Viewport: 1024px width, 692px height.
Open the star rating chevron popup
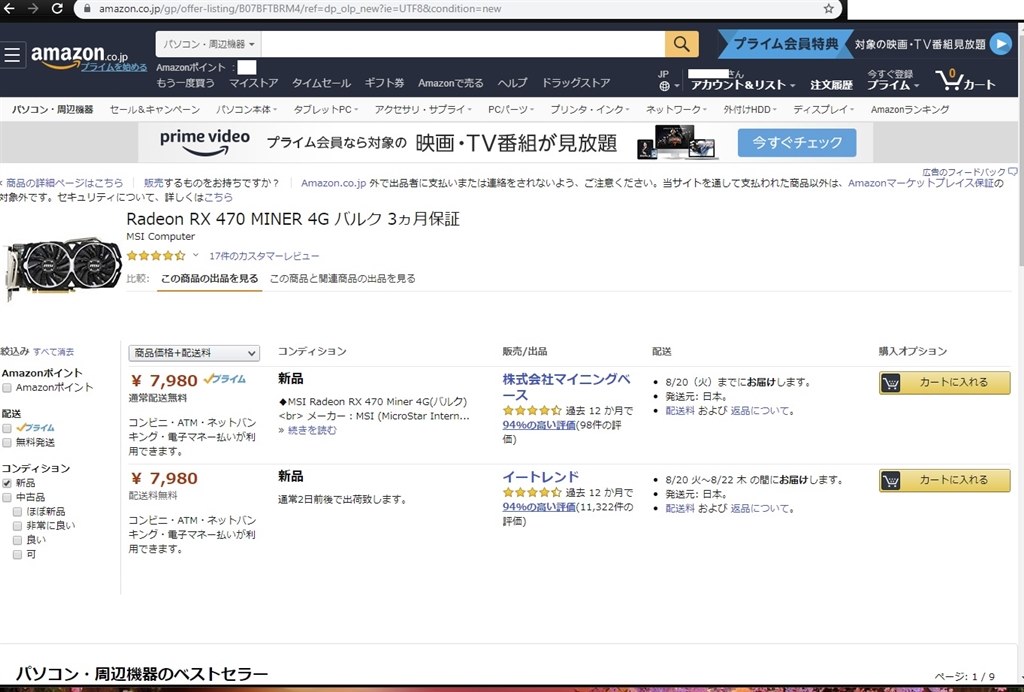tap(195, 256)
